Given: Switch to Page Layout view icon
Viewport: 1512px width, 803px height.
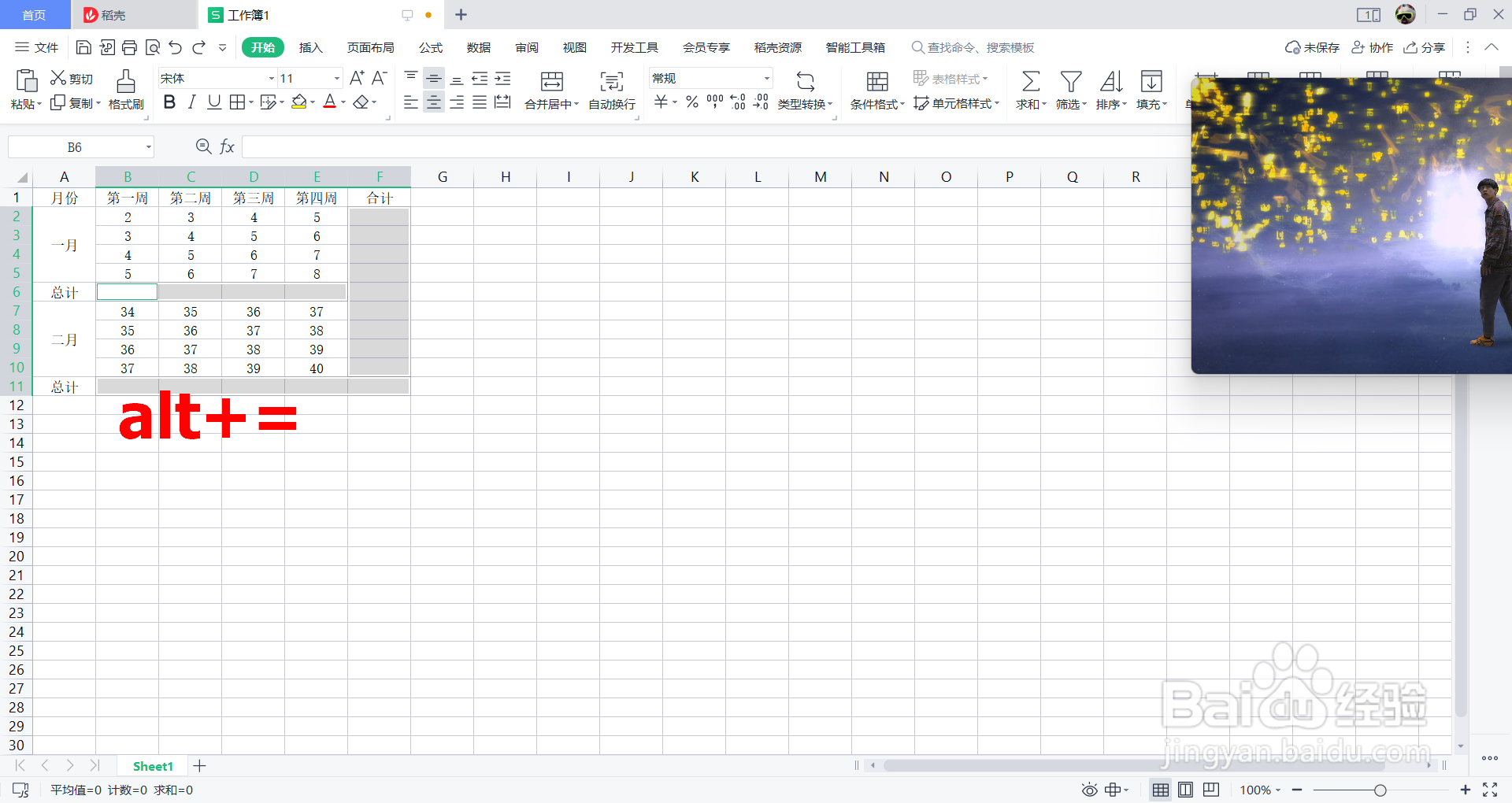Looking at the screenshot, I should click(x=1185, y=790).
